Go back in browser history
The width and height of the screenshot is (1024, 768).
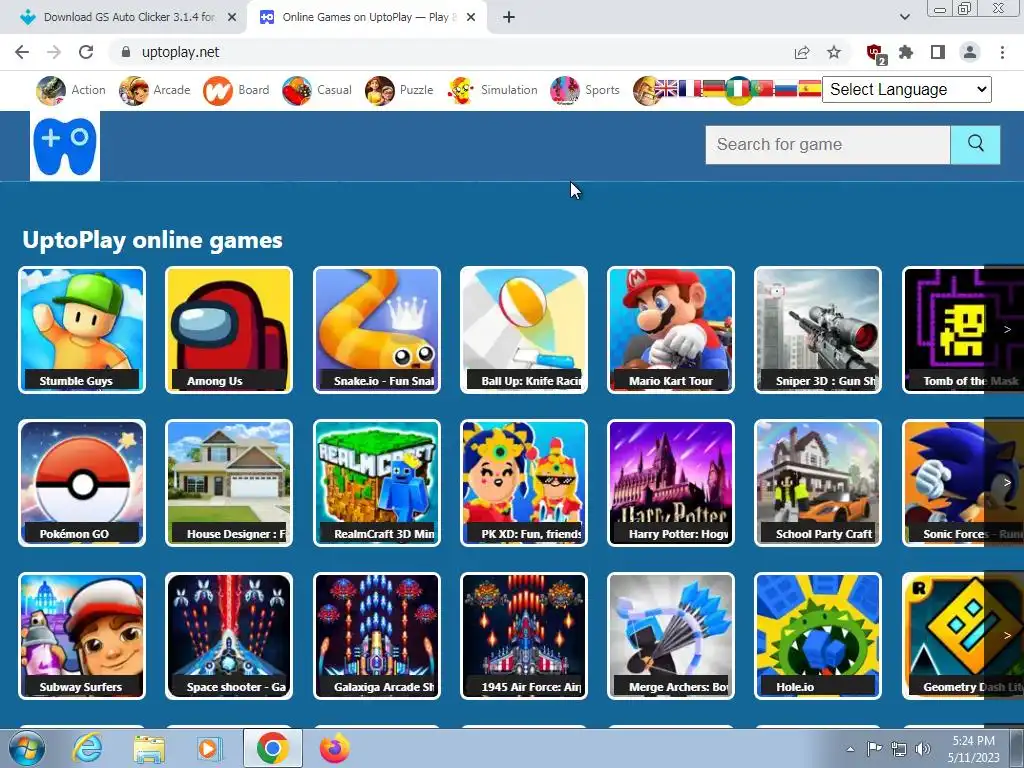pyautogui.click(x=22, y=52)
